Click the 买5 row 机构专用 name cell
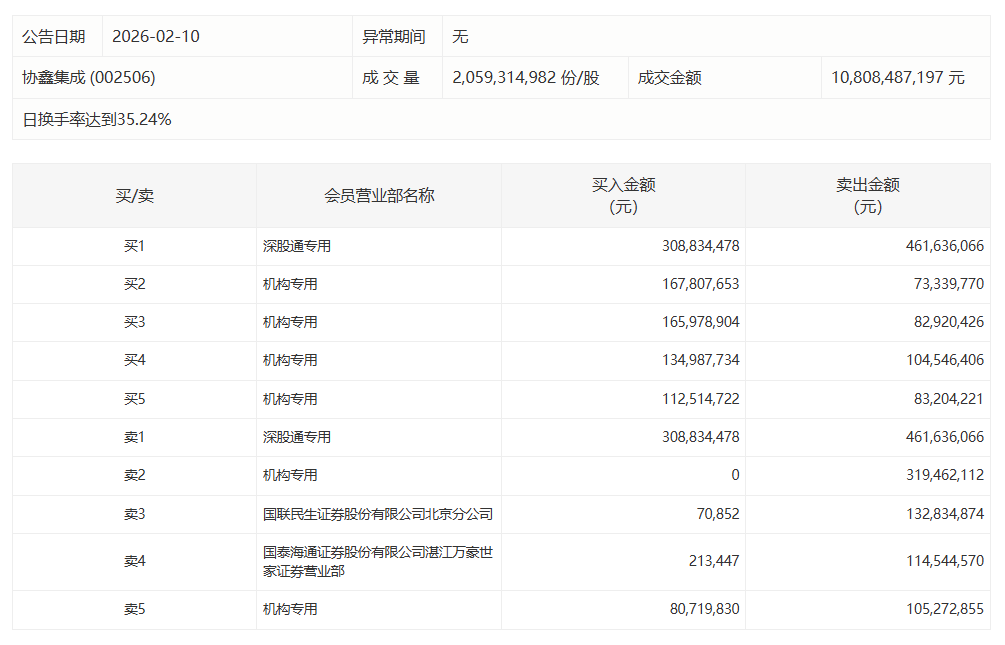This screenshot has height=645, width=1005. pyautogui.click(x=290, y=399)
